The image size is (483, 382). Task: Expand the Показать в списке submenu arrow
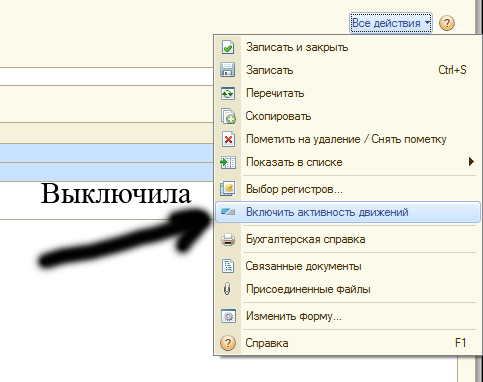471,162
